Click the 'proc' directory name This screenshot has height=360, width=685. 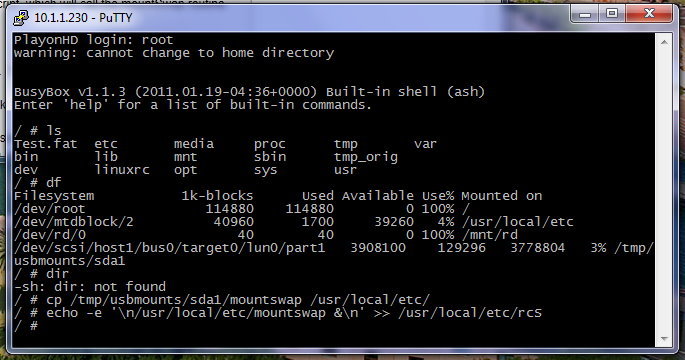(270, 144)
